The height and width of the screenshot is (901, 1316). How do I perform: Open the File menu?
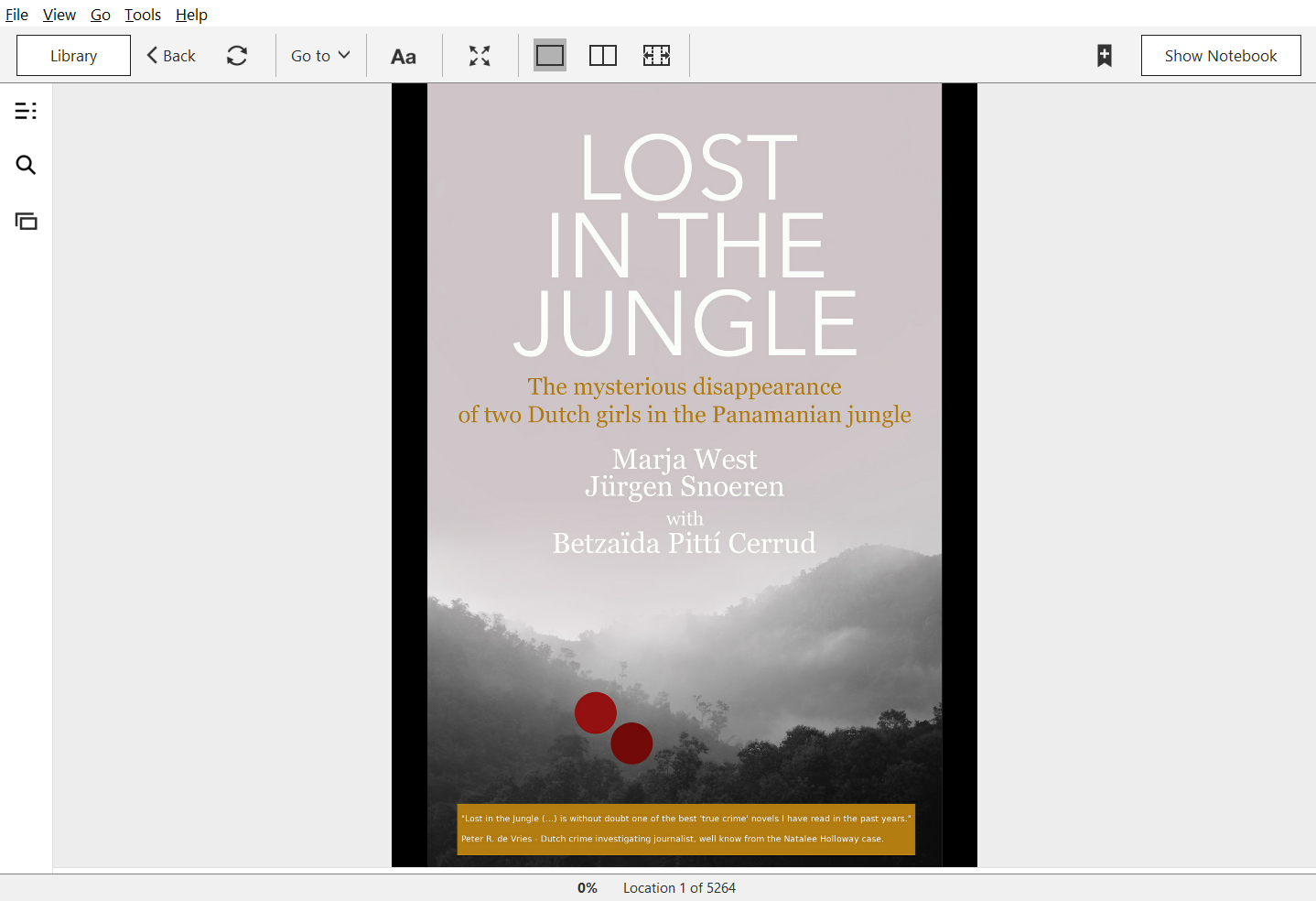click(16, 15)
